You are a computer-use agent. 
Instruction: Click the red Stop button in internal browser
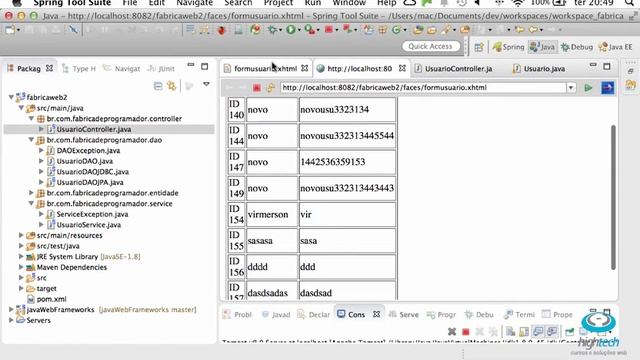(x=256, y=88)
